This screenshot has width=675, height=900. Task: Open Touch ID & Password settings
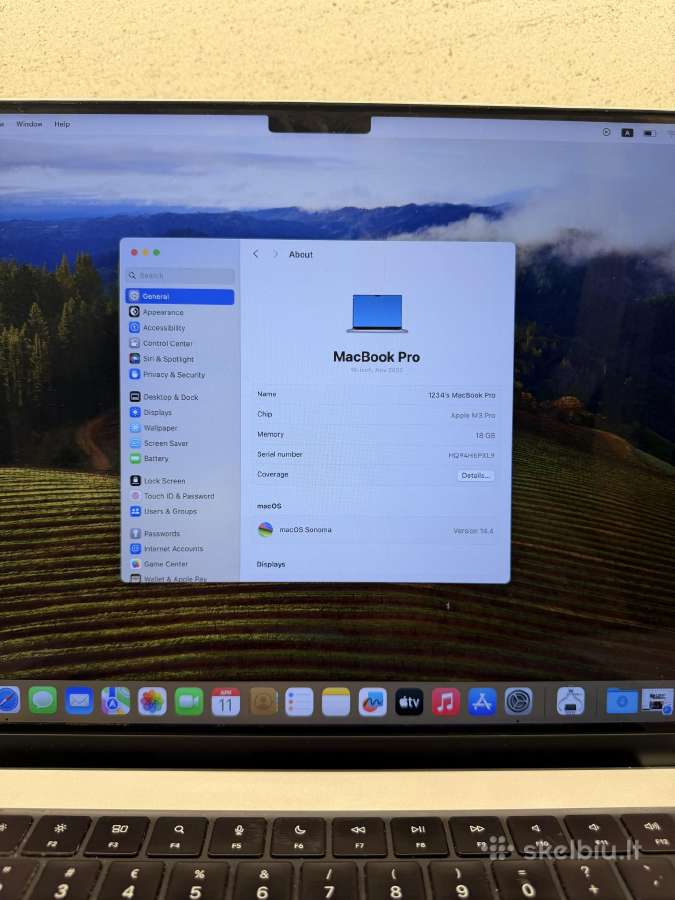click(x=180, y=496)
